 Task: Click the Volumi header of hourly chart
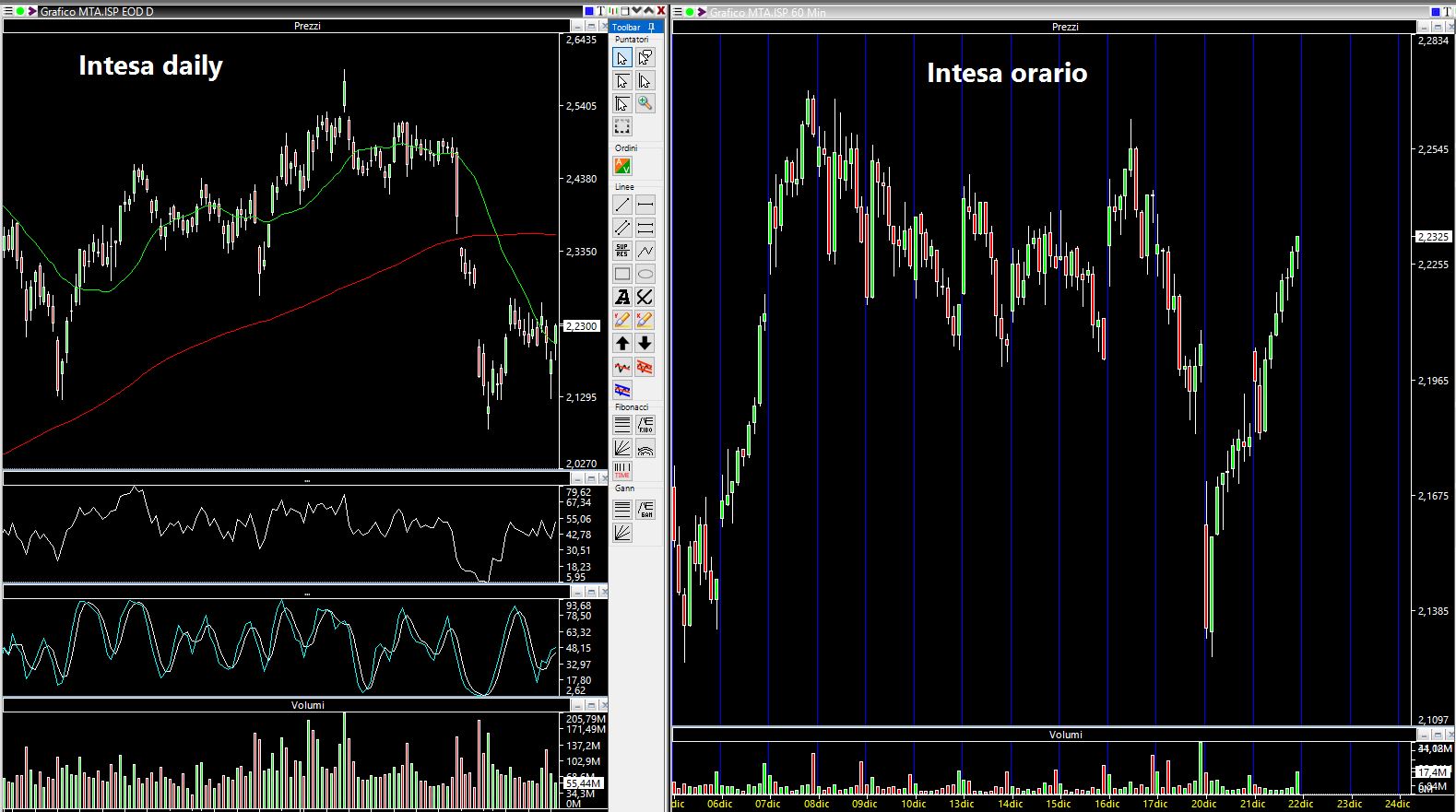pos(1065,735)
